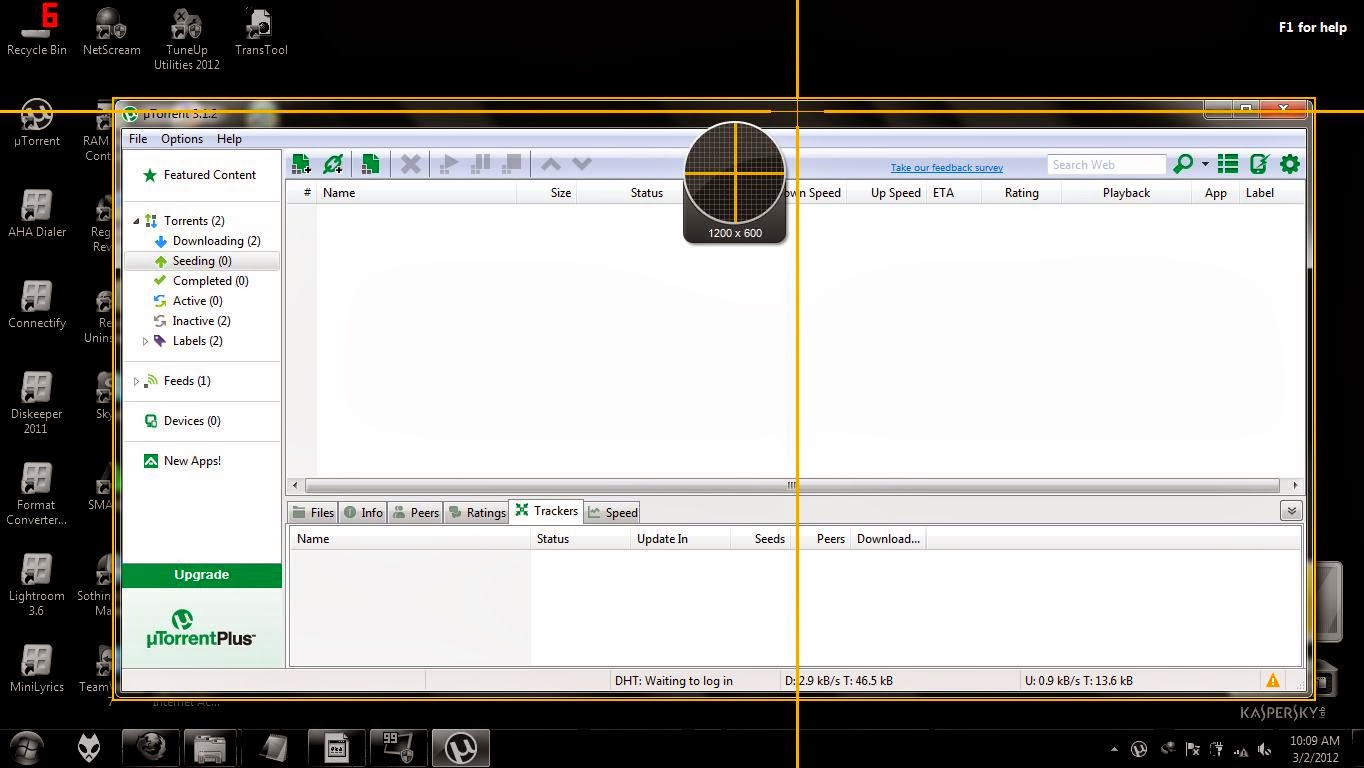Click the orange warning icon in status bar

(1273, 681)
